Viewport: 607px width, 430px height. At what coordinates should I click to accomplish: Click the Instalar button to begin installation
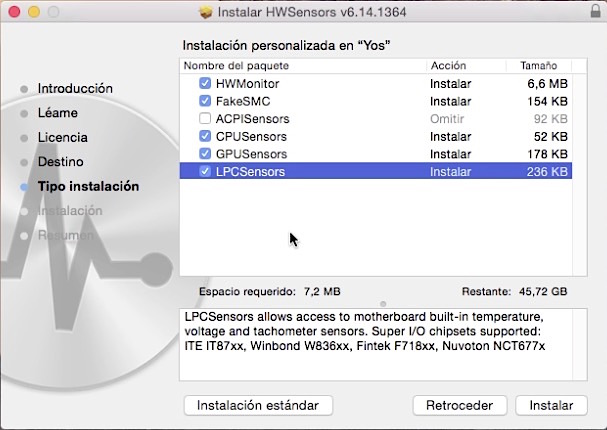coord(551,405)
